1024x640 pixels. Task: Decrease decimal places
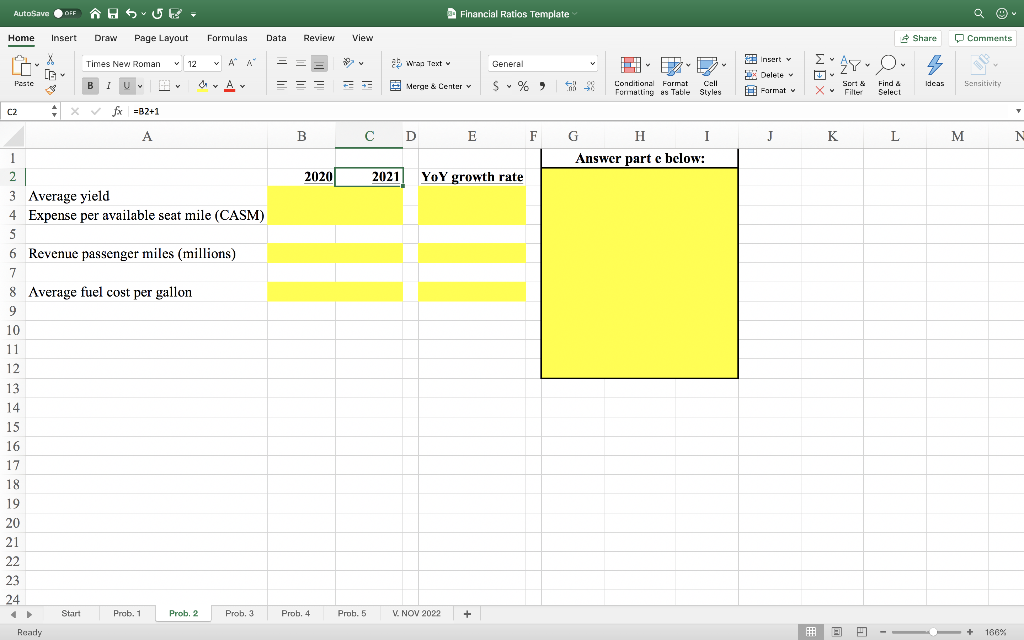(x=590, y=86)
